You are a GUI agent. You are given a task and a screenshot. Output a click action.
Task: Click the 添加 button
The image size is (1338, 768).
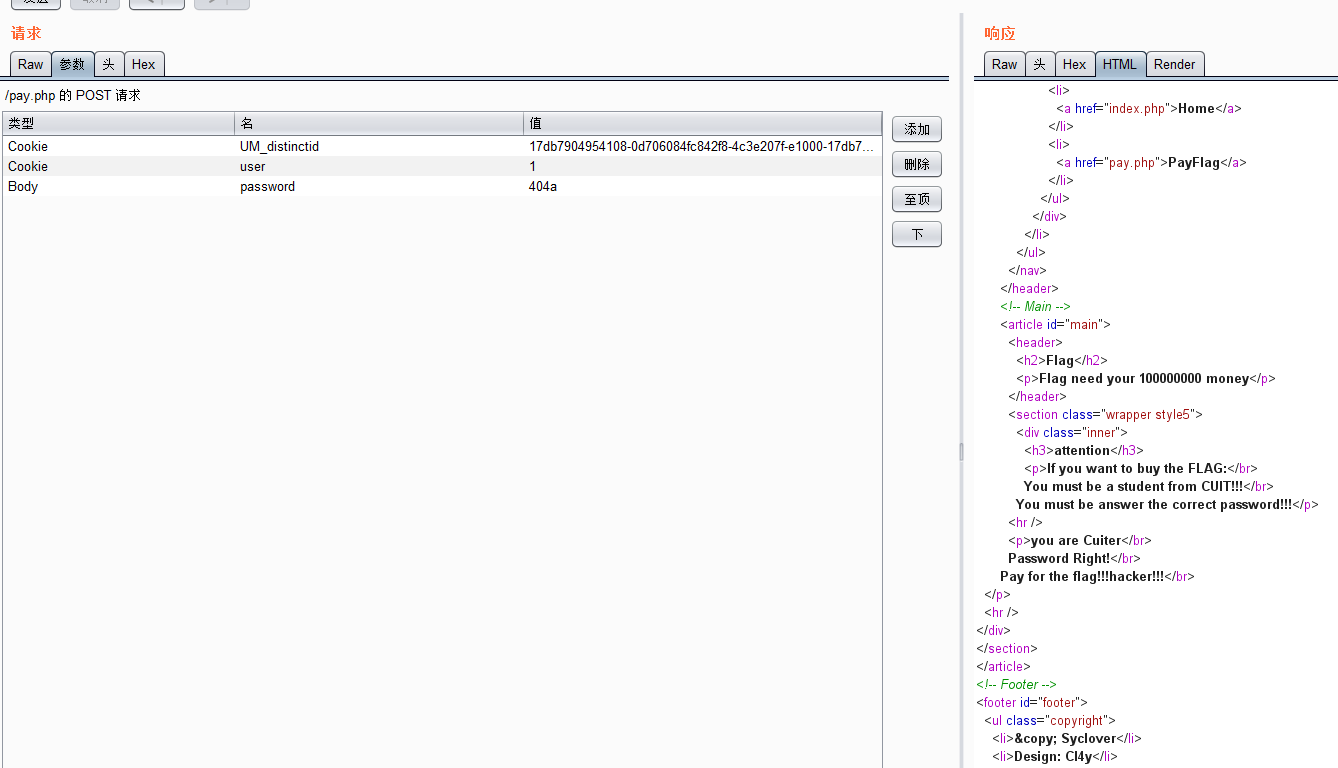(x=917, y=129)
